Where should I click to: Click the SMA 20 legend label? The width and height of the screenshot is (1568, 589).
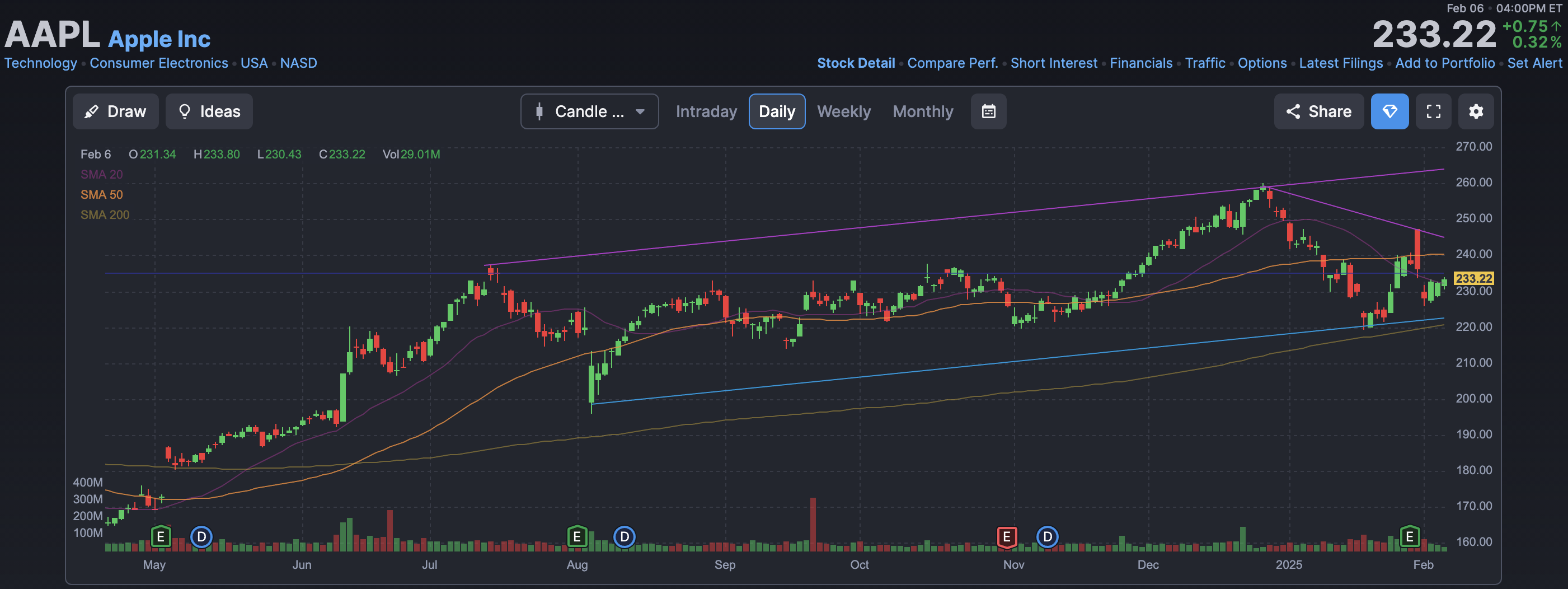click(102, 174)
